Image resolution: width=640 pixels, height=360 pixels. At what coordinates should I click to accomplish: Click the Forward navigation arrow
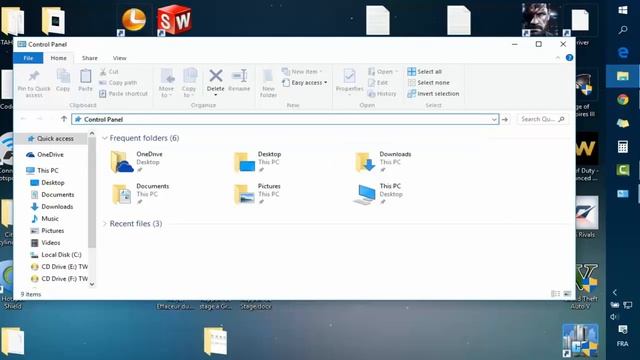click(40, 119)
